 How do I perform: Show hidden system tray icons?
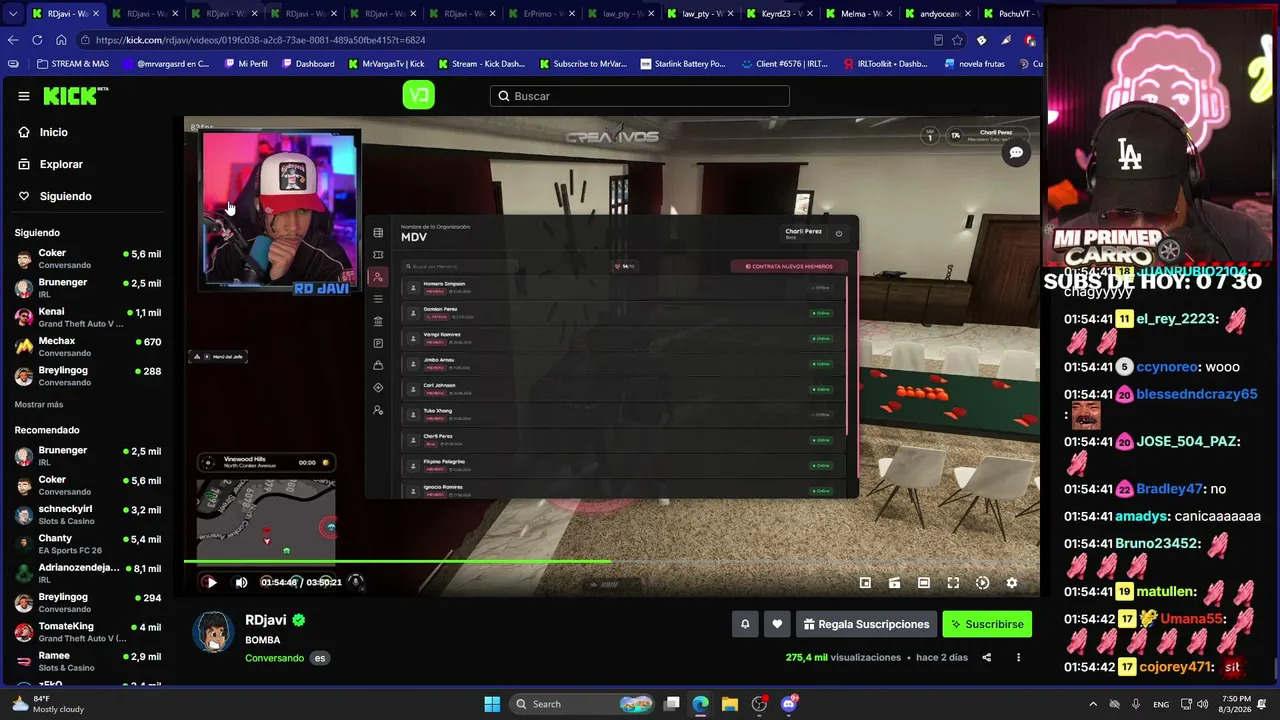pos(1093,704)
